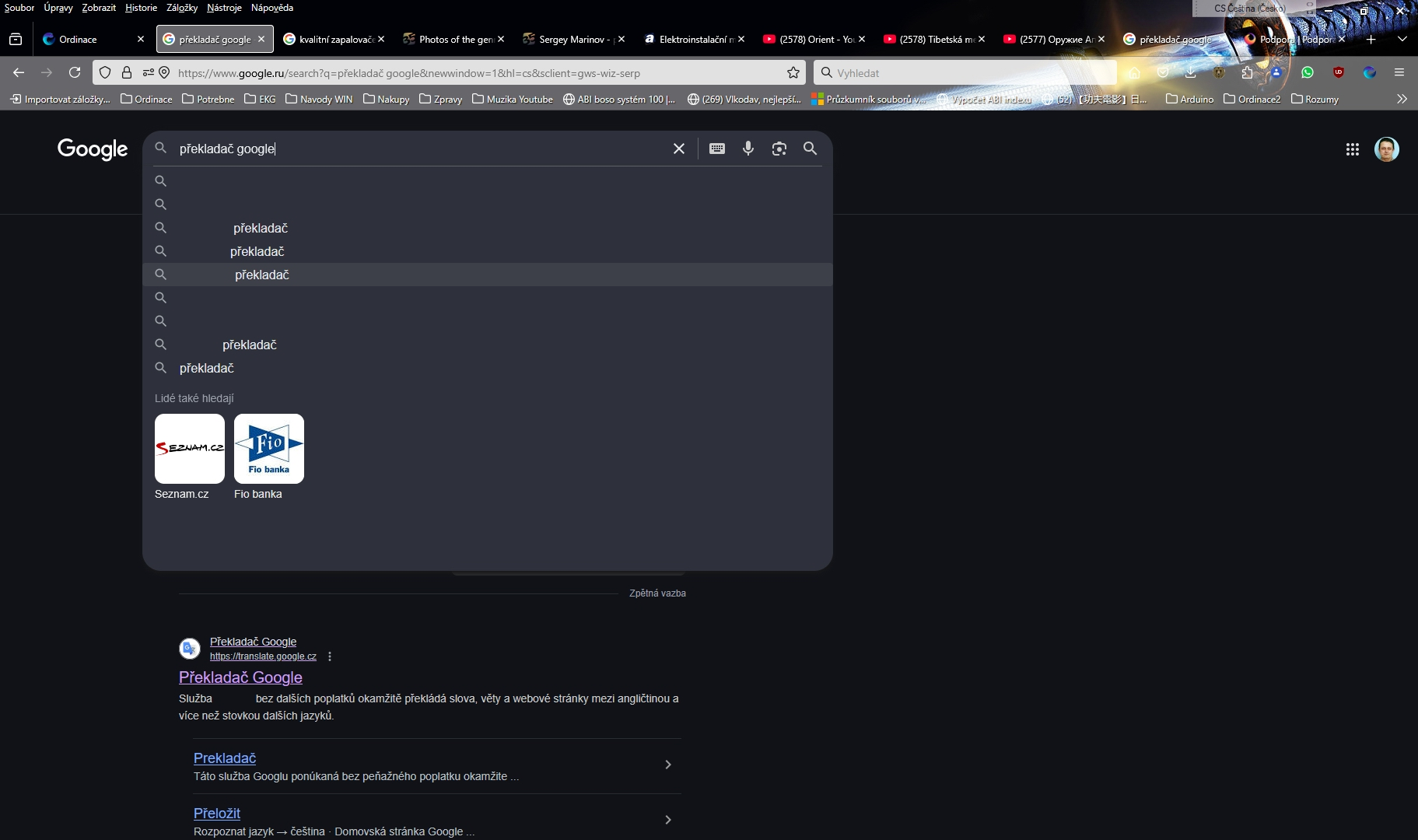This screenshot has height=840, width=1418.
Task: Open the Soubor menu
Action: (19, 8)
